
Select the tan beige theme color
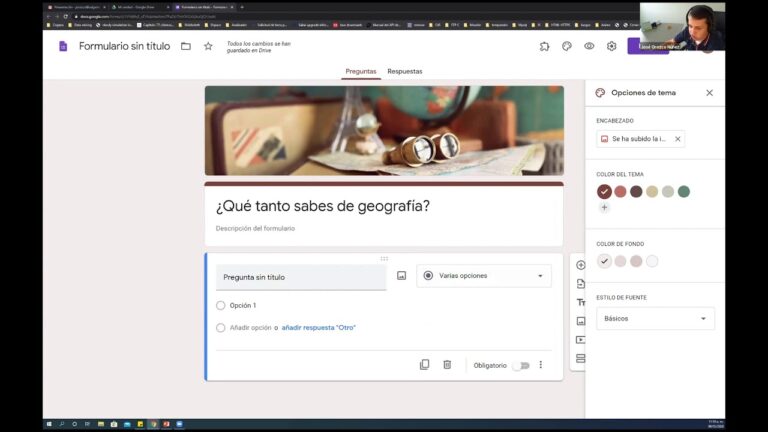click(652, 192)
